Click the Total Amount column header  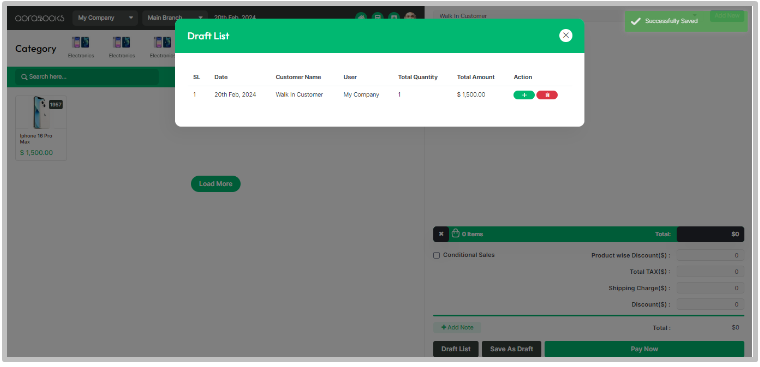(475, 77)
